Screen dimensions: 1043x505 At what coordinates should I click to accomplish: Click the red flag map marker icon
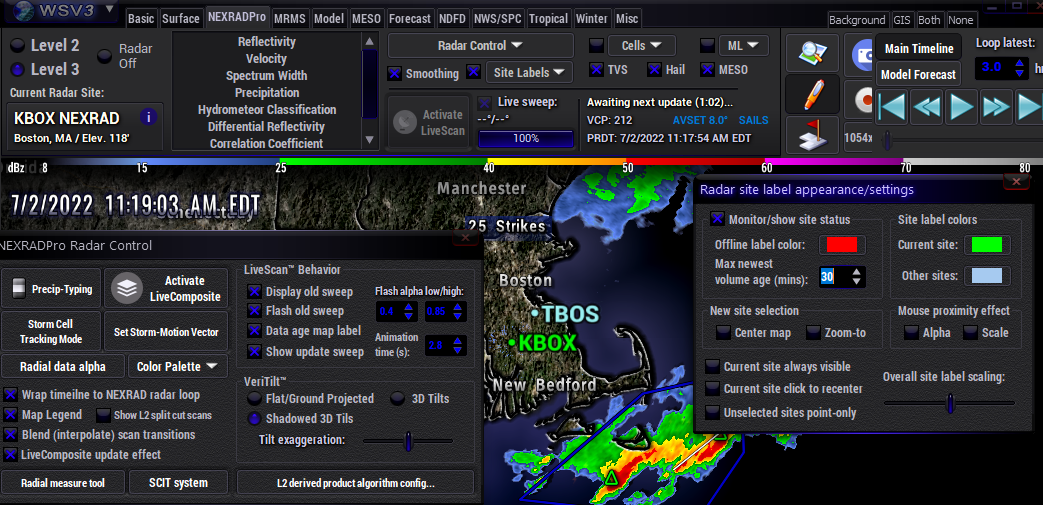click(x=812, y=134)
